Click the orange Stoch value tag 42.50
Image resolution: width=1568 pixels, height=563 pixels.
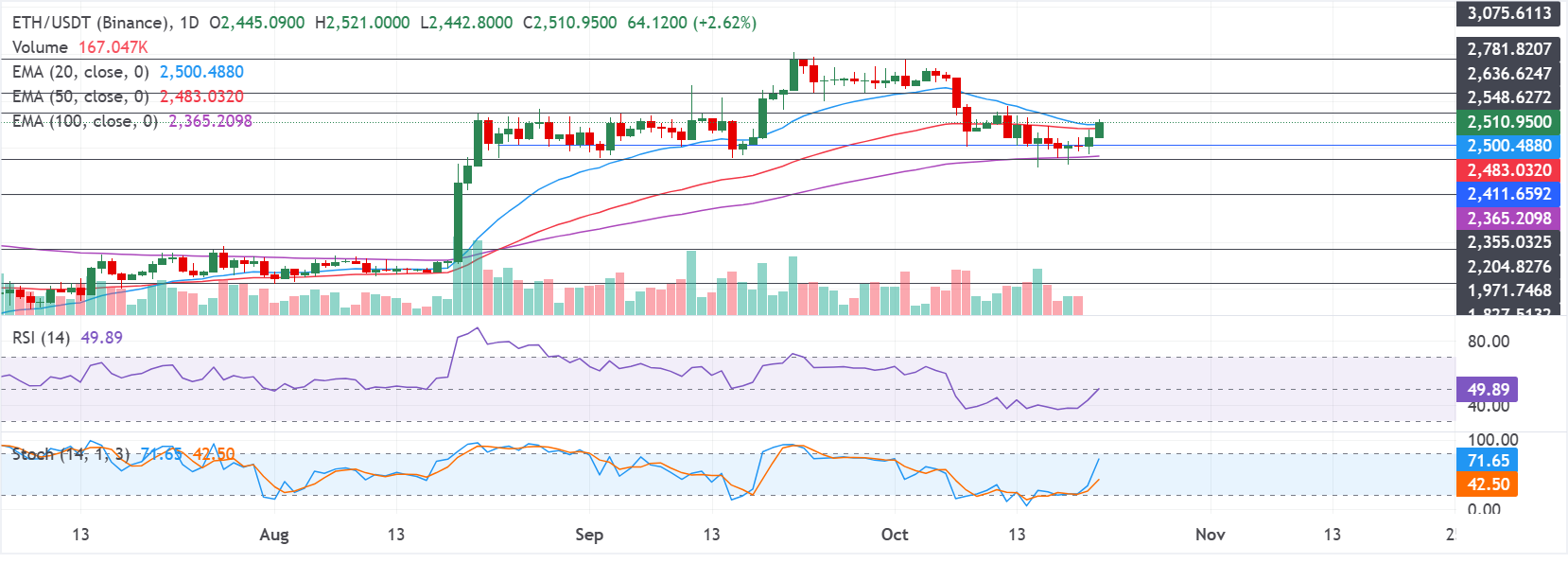1488,484
